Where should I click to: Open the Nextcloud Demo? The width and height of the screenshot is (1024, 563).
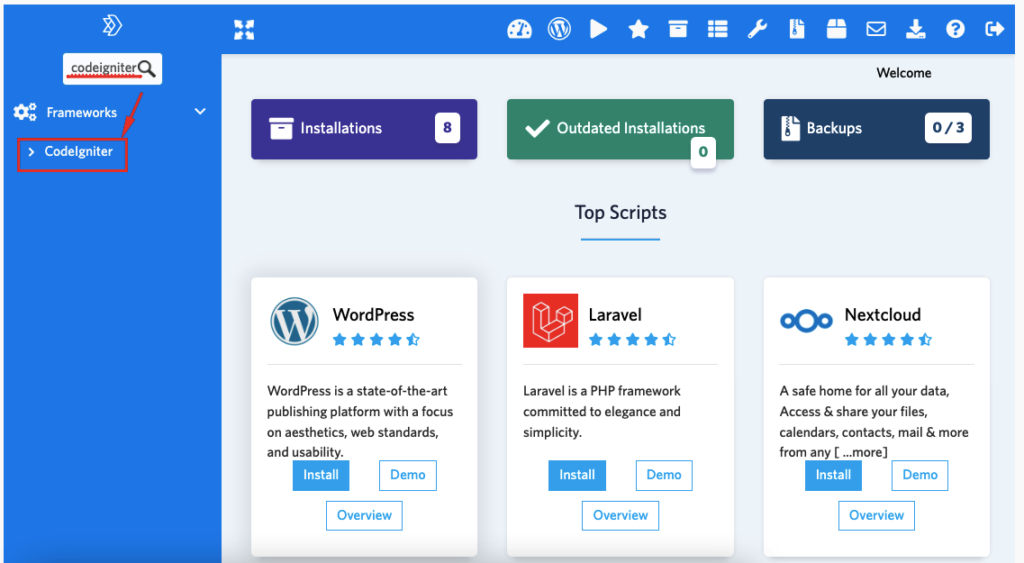(x=920, y=475)
